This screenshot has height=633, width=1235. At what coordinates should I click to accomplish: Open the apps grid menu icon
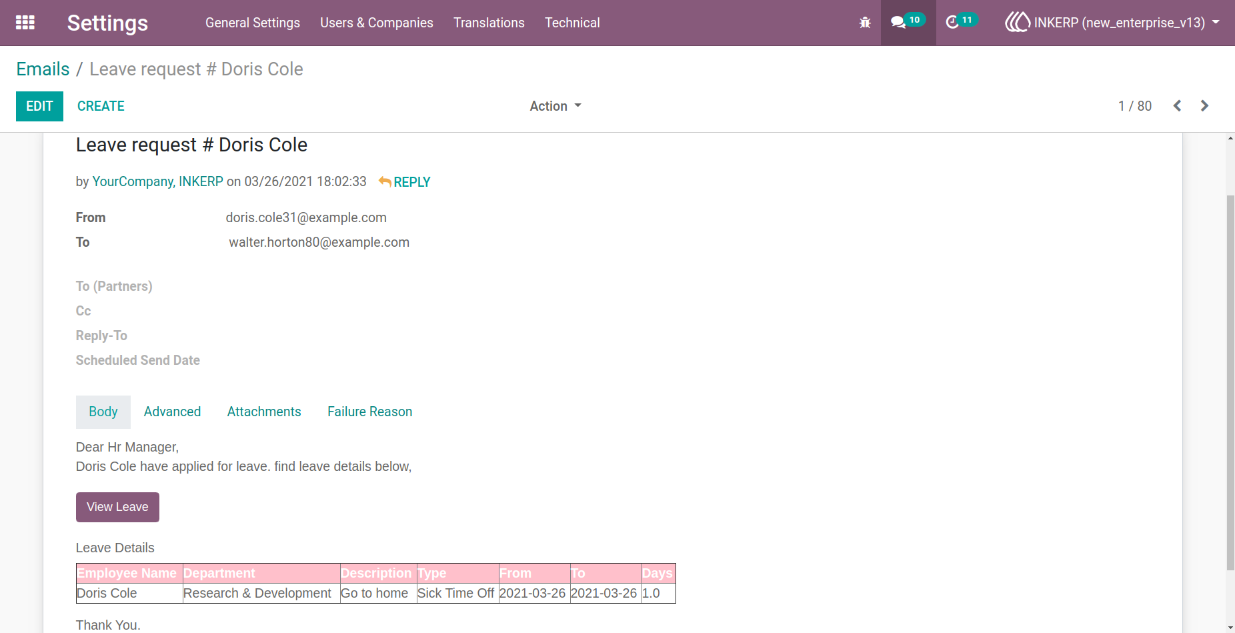click(x=25, y=22)
